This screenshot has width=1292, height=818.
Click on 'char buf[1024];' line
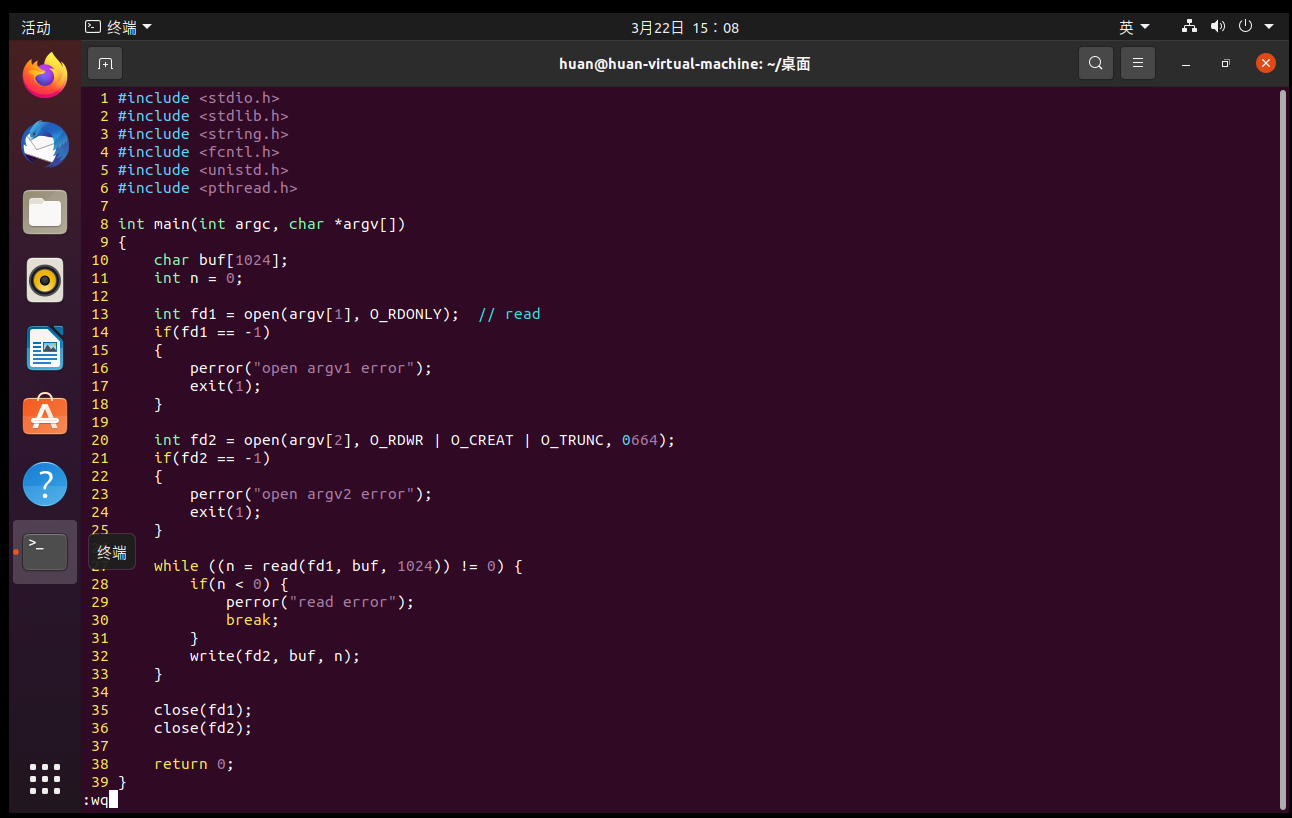[x=221, y=260]
